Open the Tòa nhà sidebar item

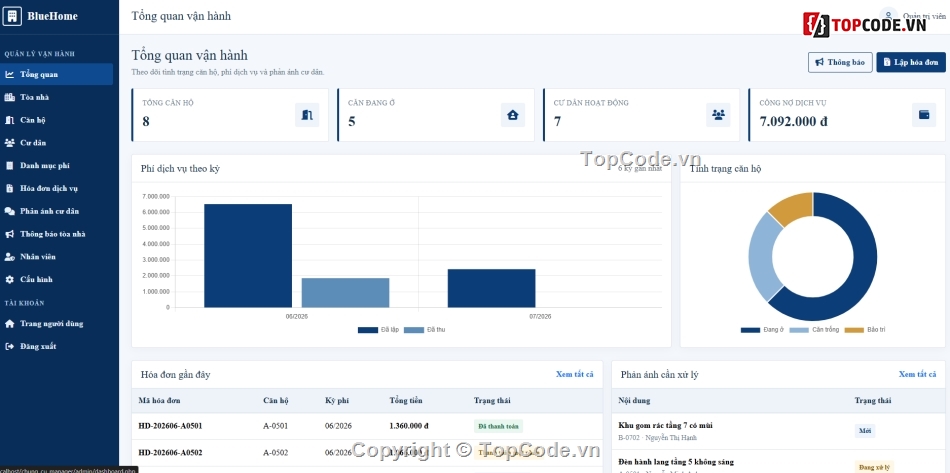pyautogui.click(x=56, y=97)
